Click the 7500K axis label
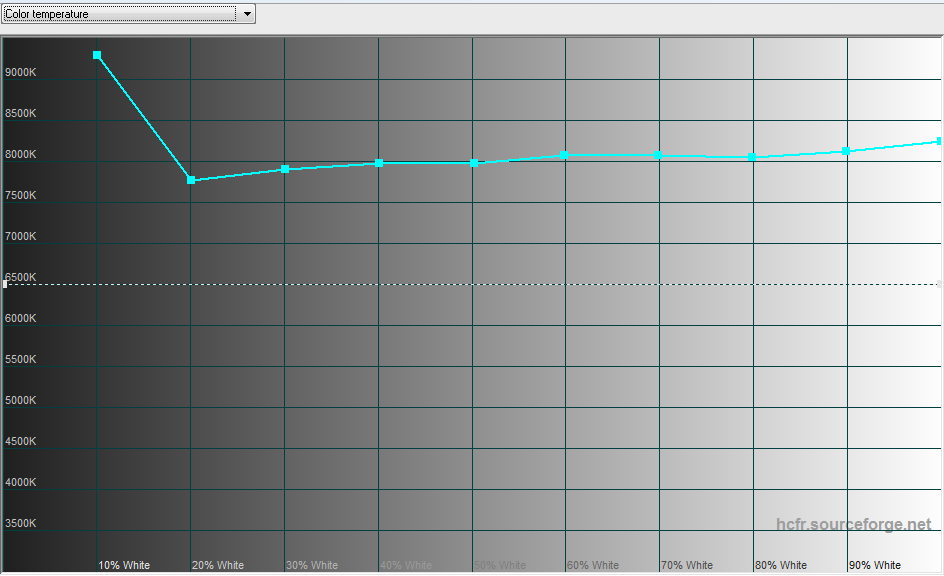Image resolution: width=944 pixels, height=576 pixels. click(20, 195)
